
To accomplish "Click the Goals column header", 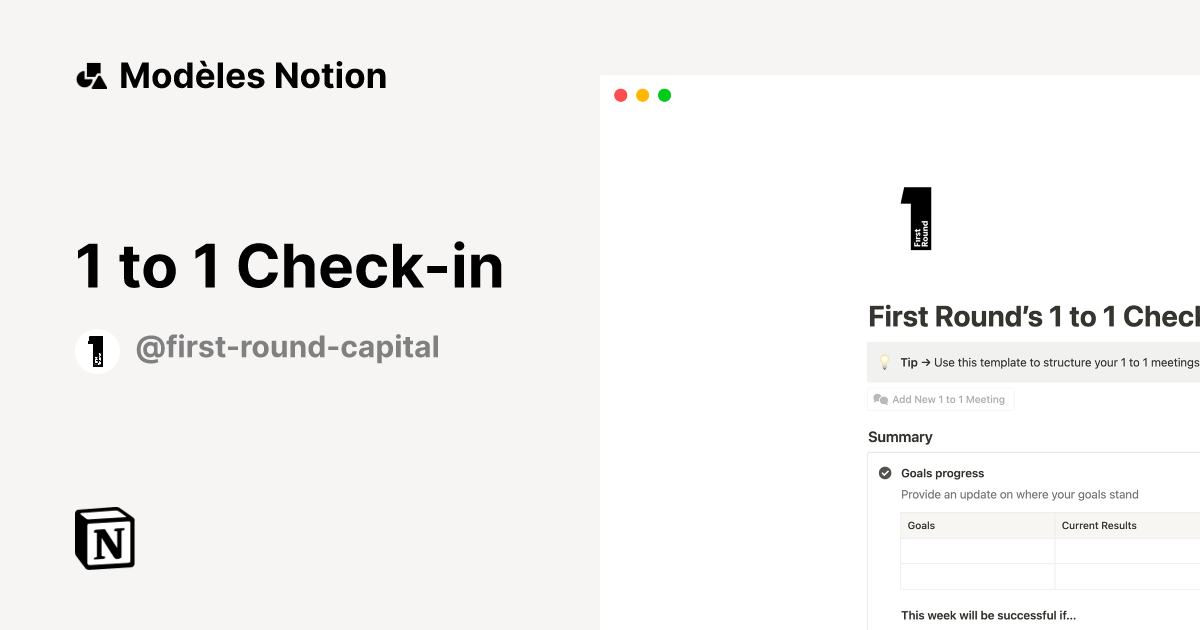I will coord(920,525).
